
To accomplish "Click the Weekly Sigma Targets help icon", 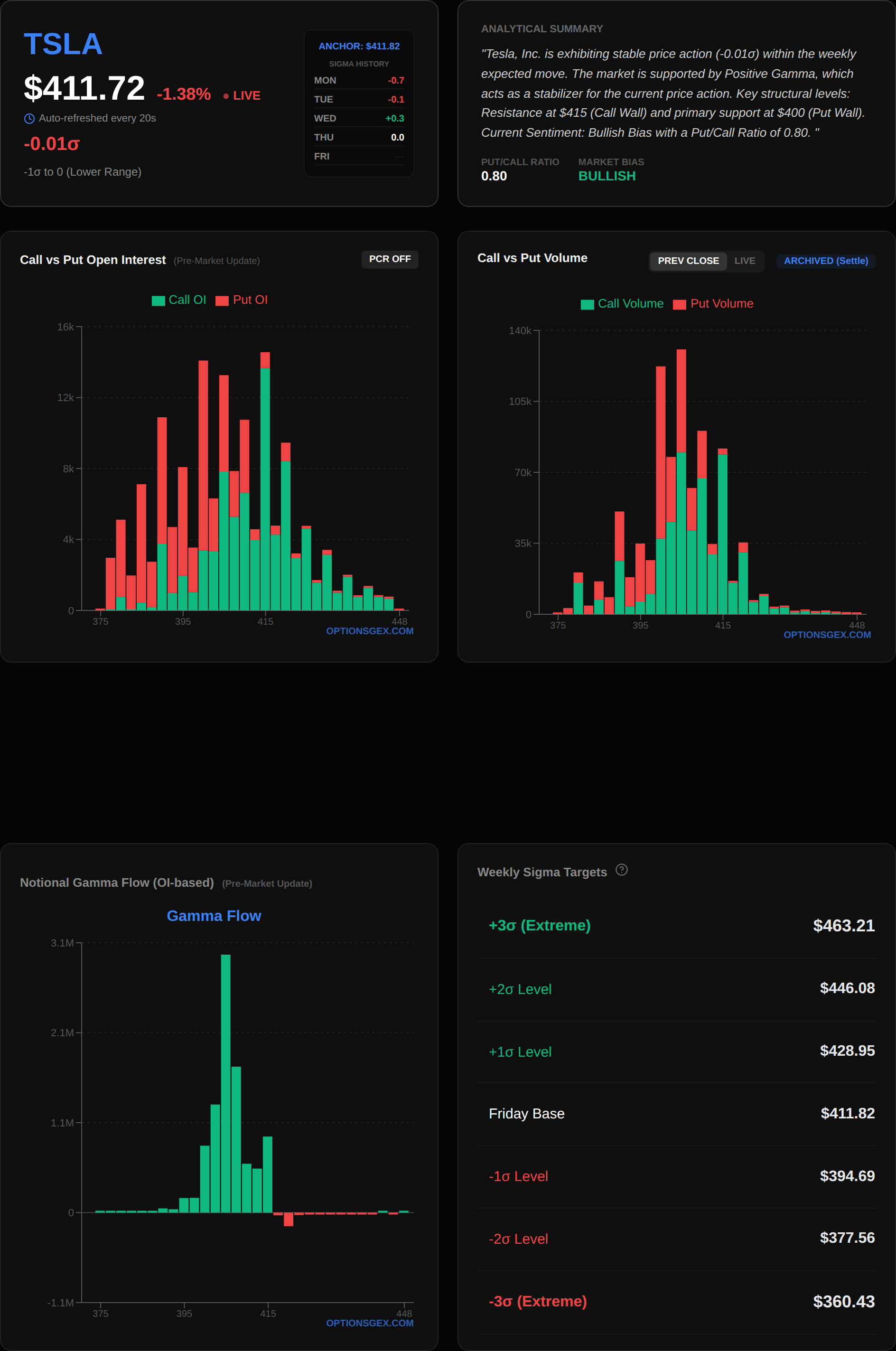I will pos(621,870).
